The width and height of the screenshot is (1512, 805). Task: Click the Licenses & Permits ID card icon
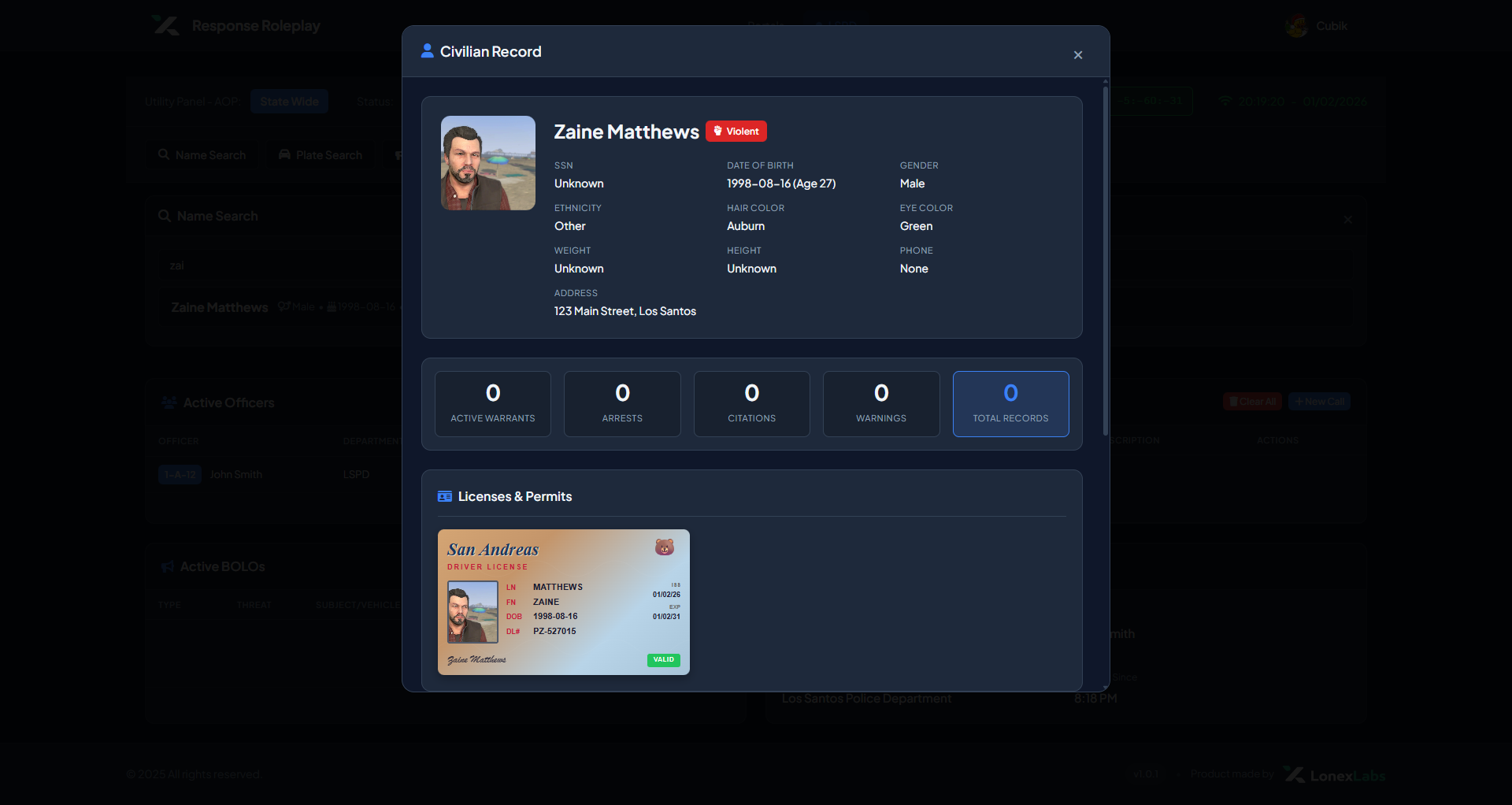coord(445,496)
